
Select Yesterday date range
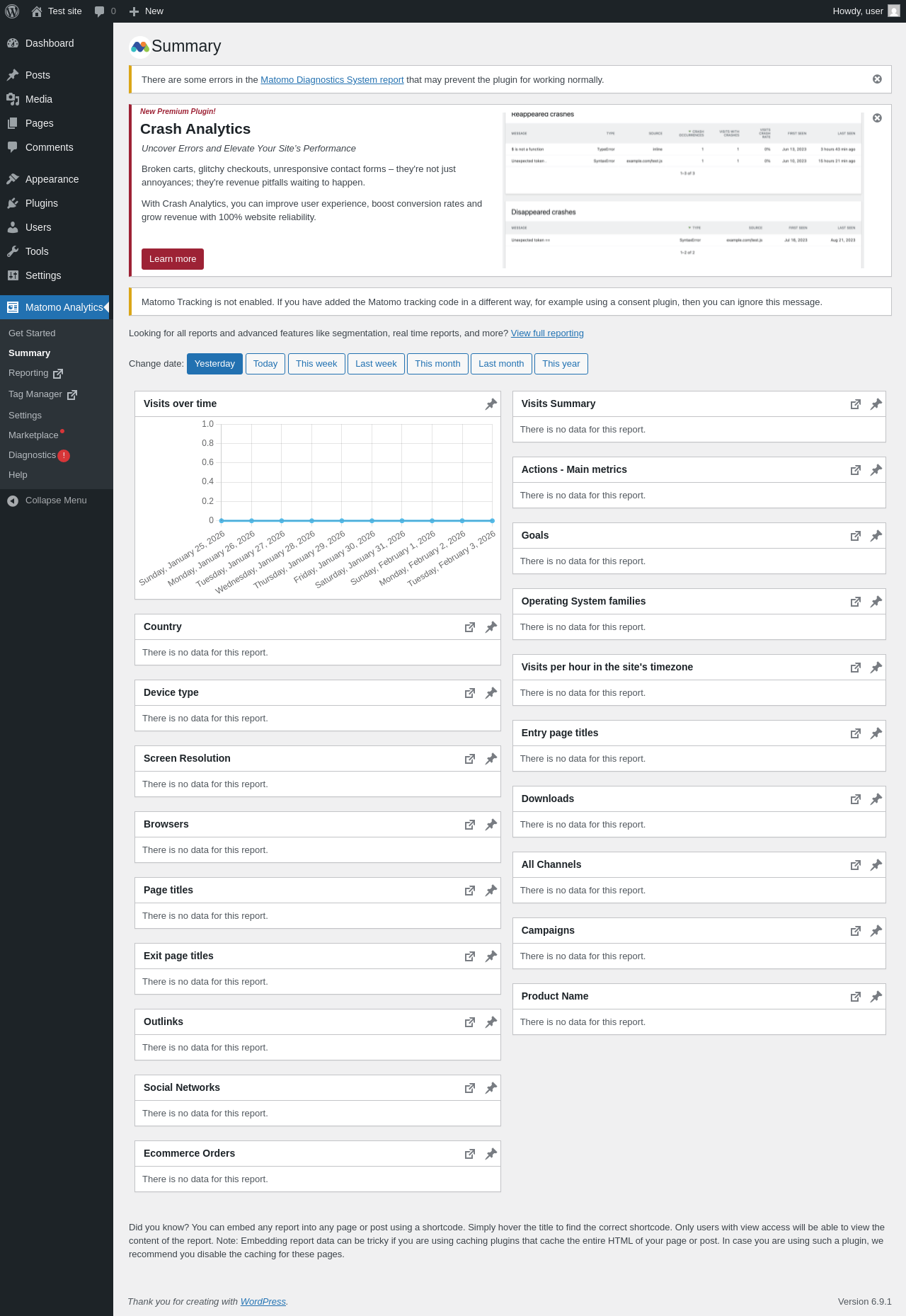pyautogui.click(x=214, y=364)
